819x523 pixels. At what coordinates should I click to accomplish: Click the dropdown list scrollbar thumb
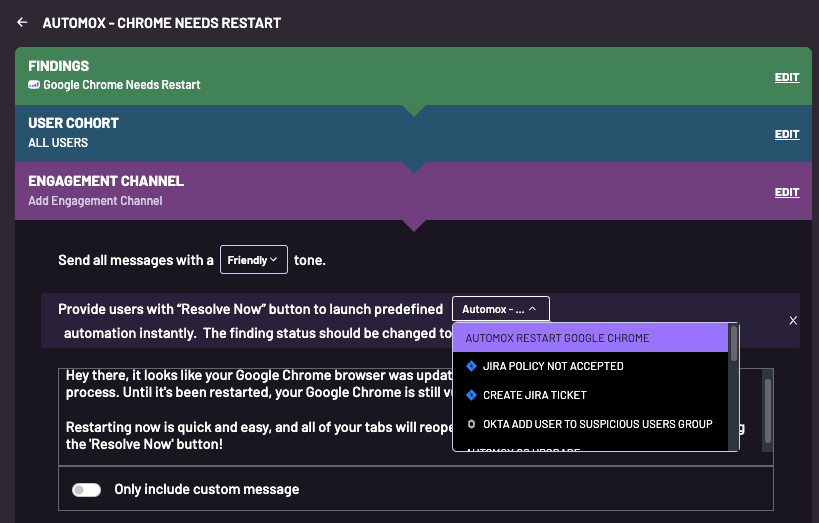tap(734, 343)
